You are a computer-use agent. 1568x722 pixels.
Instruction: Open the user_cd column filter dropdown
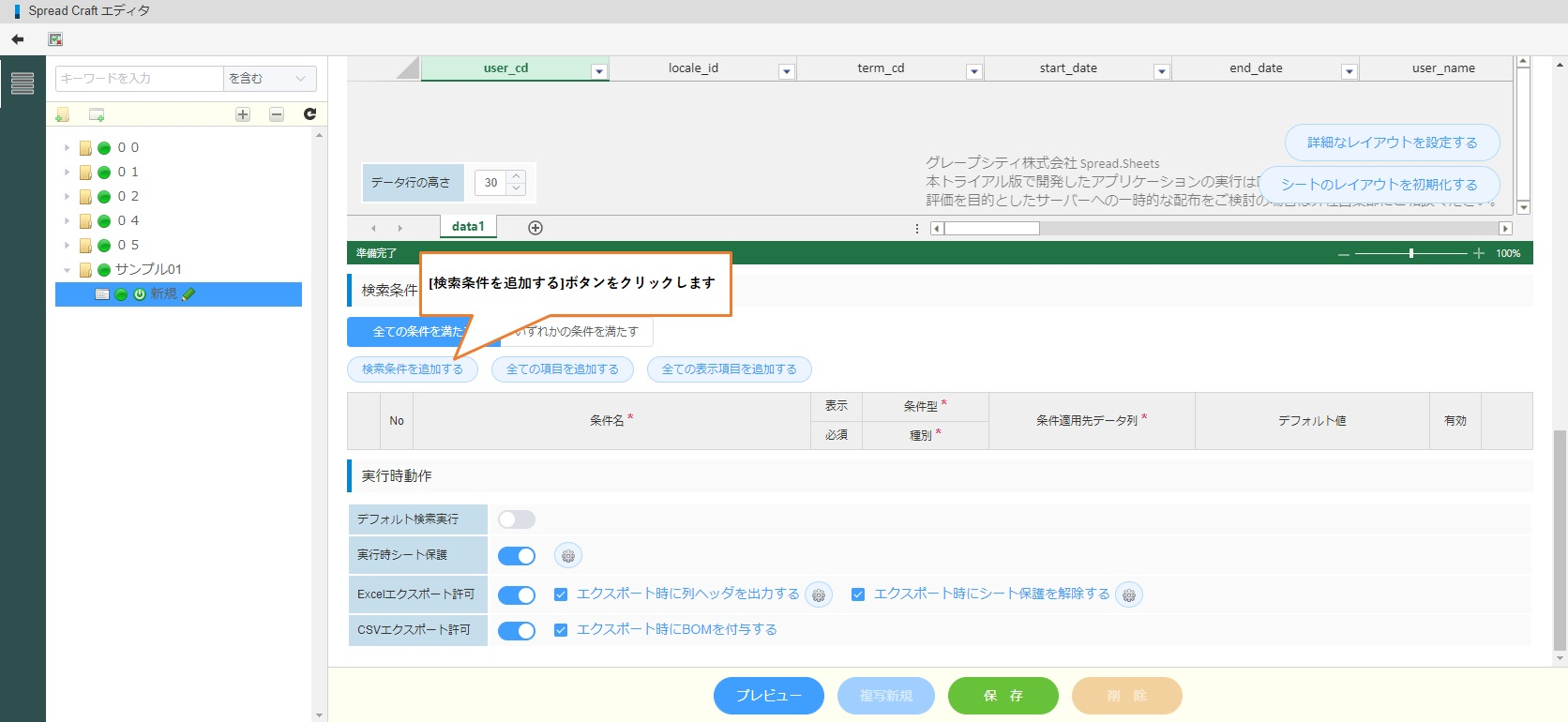pos(598,71)
